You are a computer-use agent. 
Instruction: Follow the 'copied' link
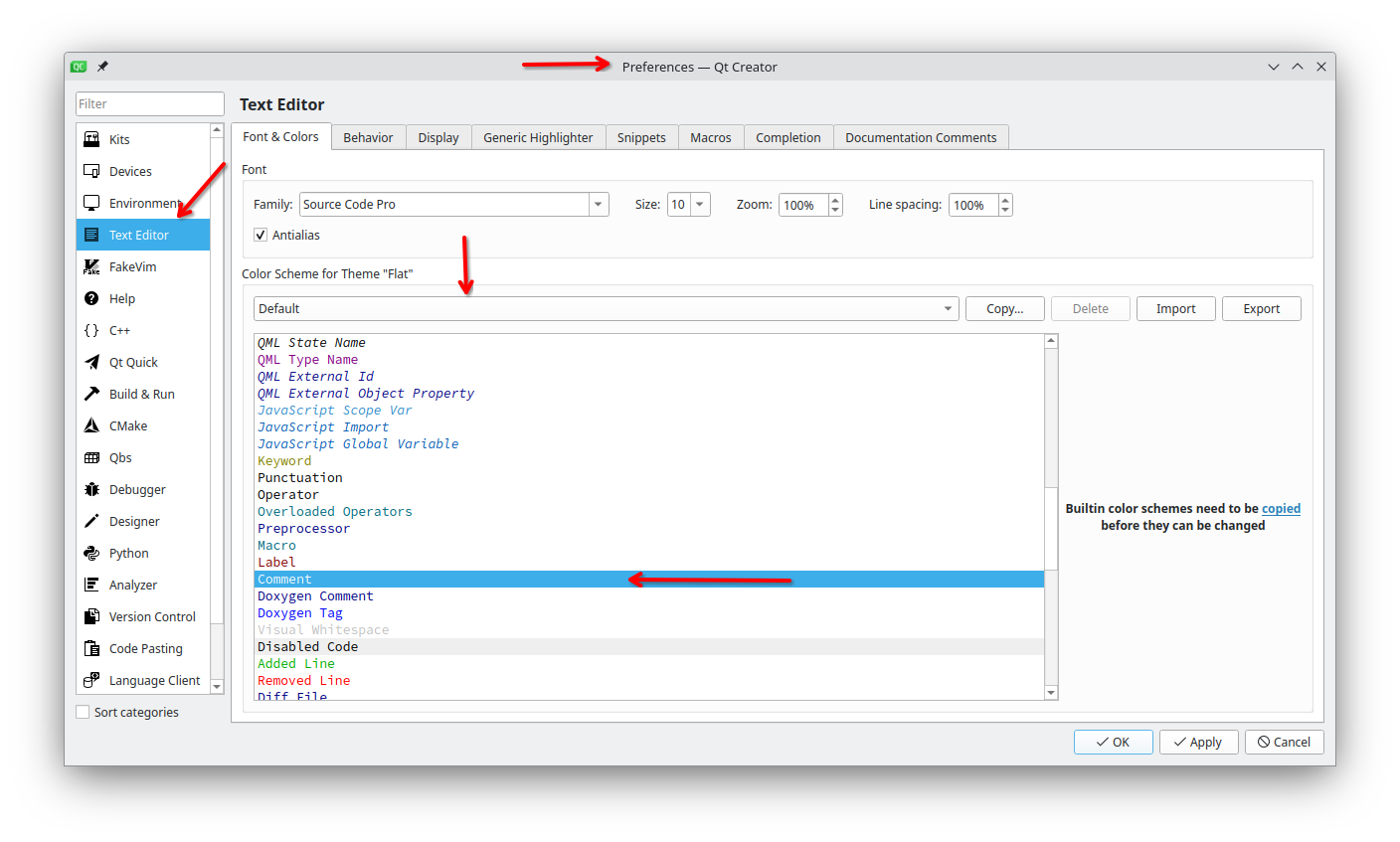[x=1281, y=508]
